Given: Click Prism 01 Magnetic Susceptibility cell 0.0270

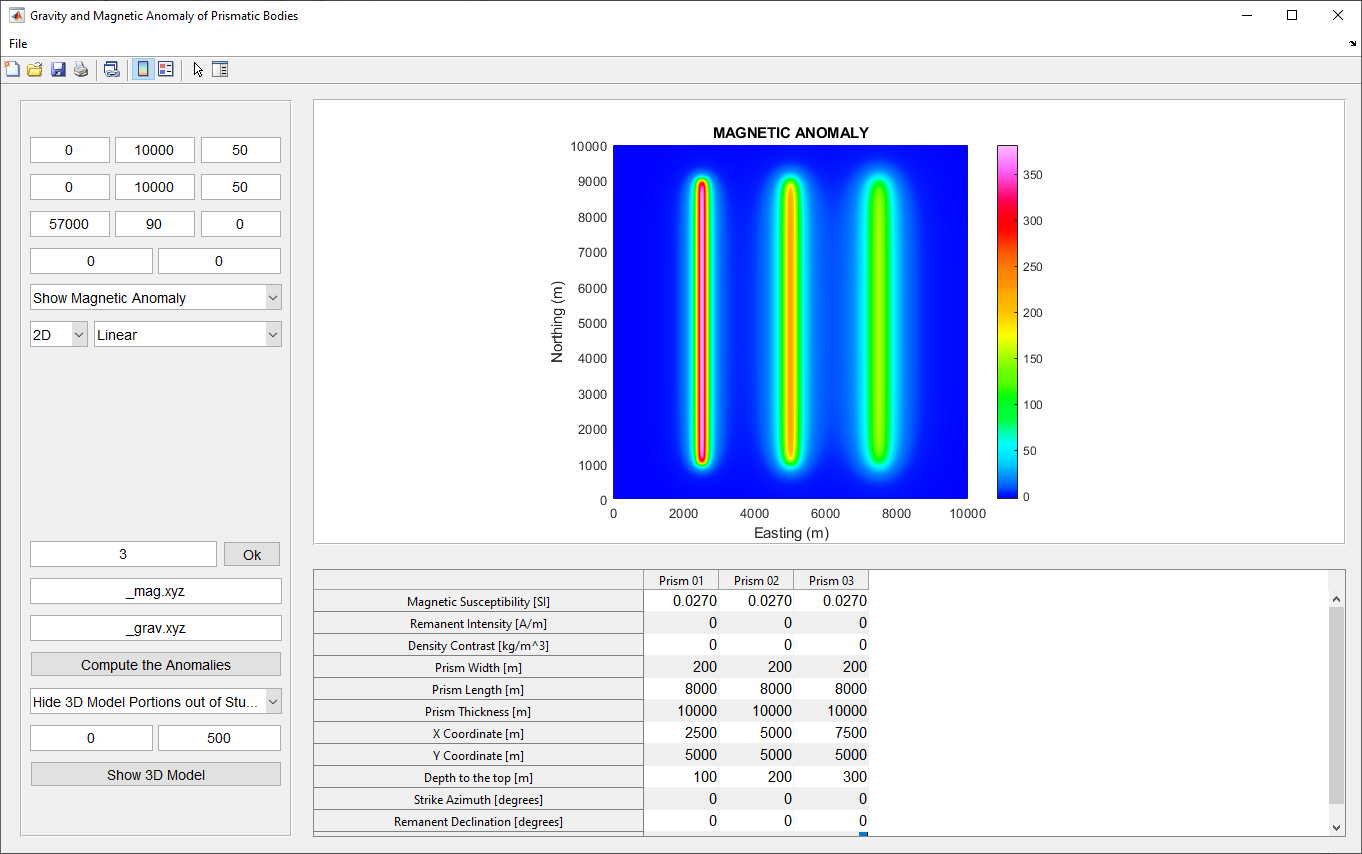Looking at the screenshot, I should [x=681, y=601].
